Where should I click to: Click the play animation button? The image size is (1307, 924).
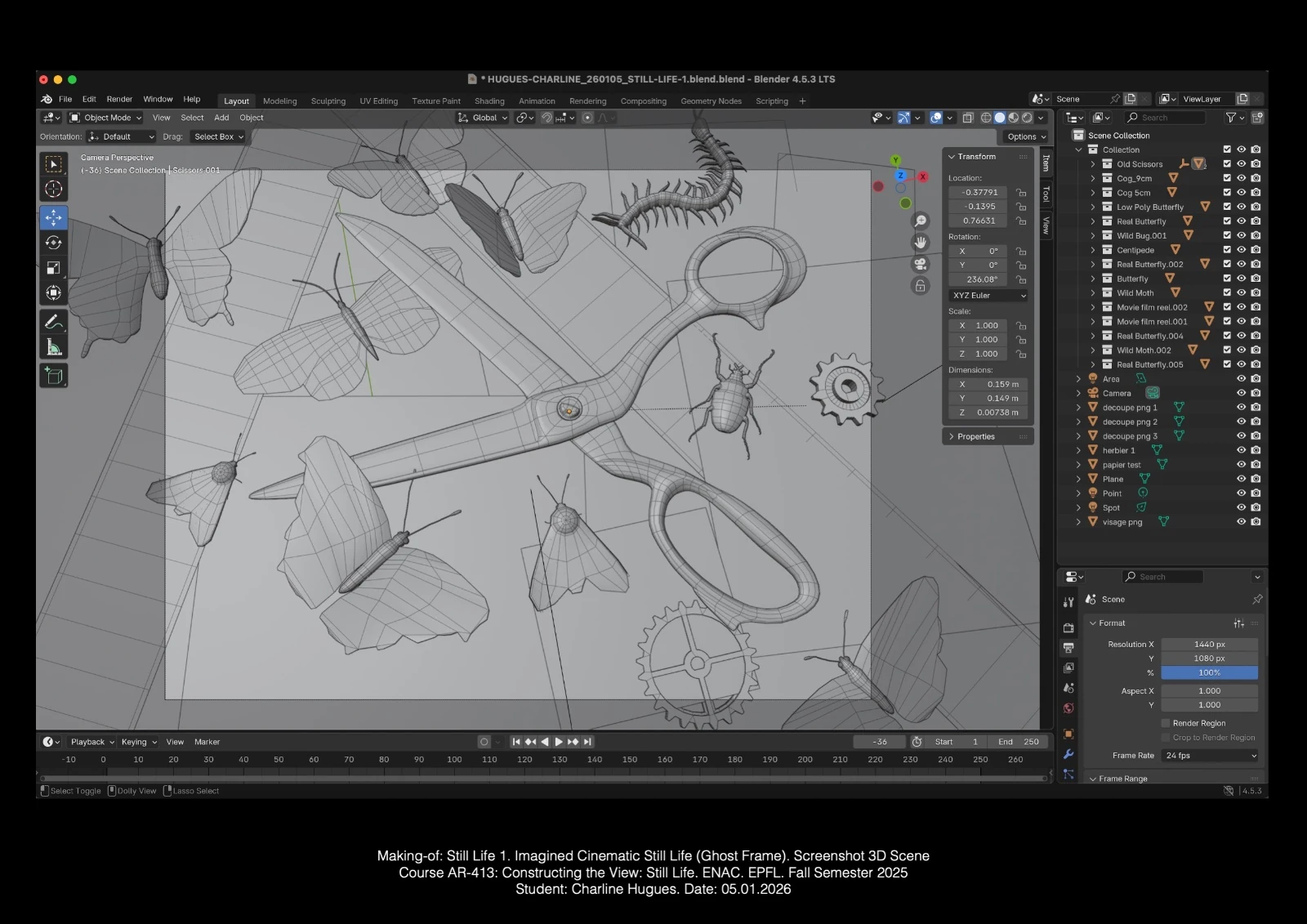[559, 742]
